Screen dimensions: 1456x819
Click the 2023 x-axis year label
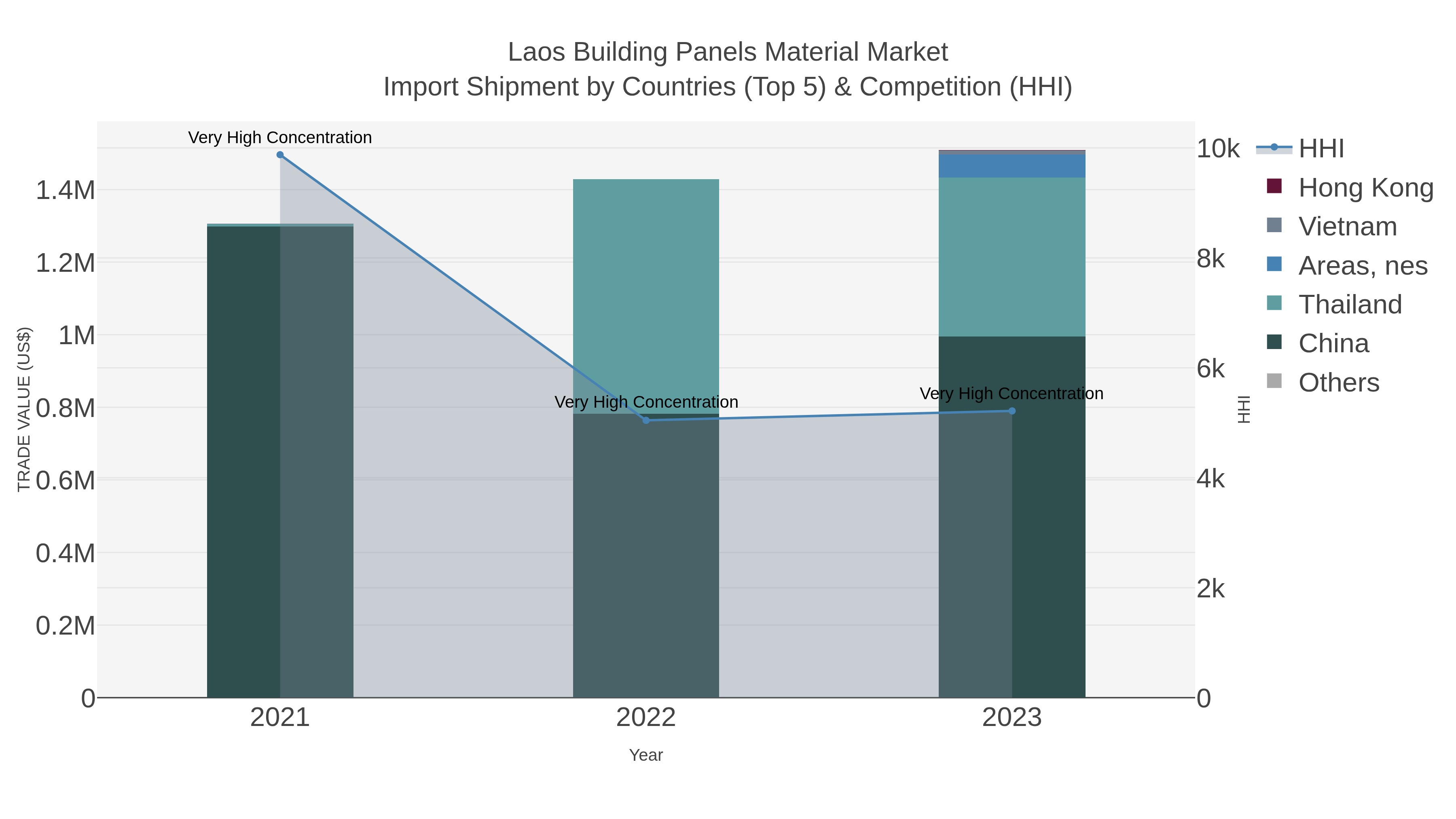pos(1012,718)
